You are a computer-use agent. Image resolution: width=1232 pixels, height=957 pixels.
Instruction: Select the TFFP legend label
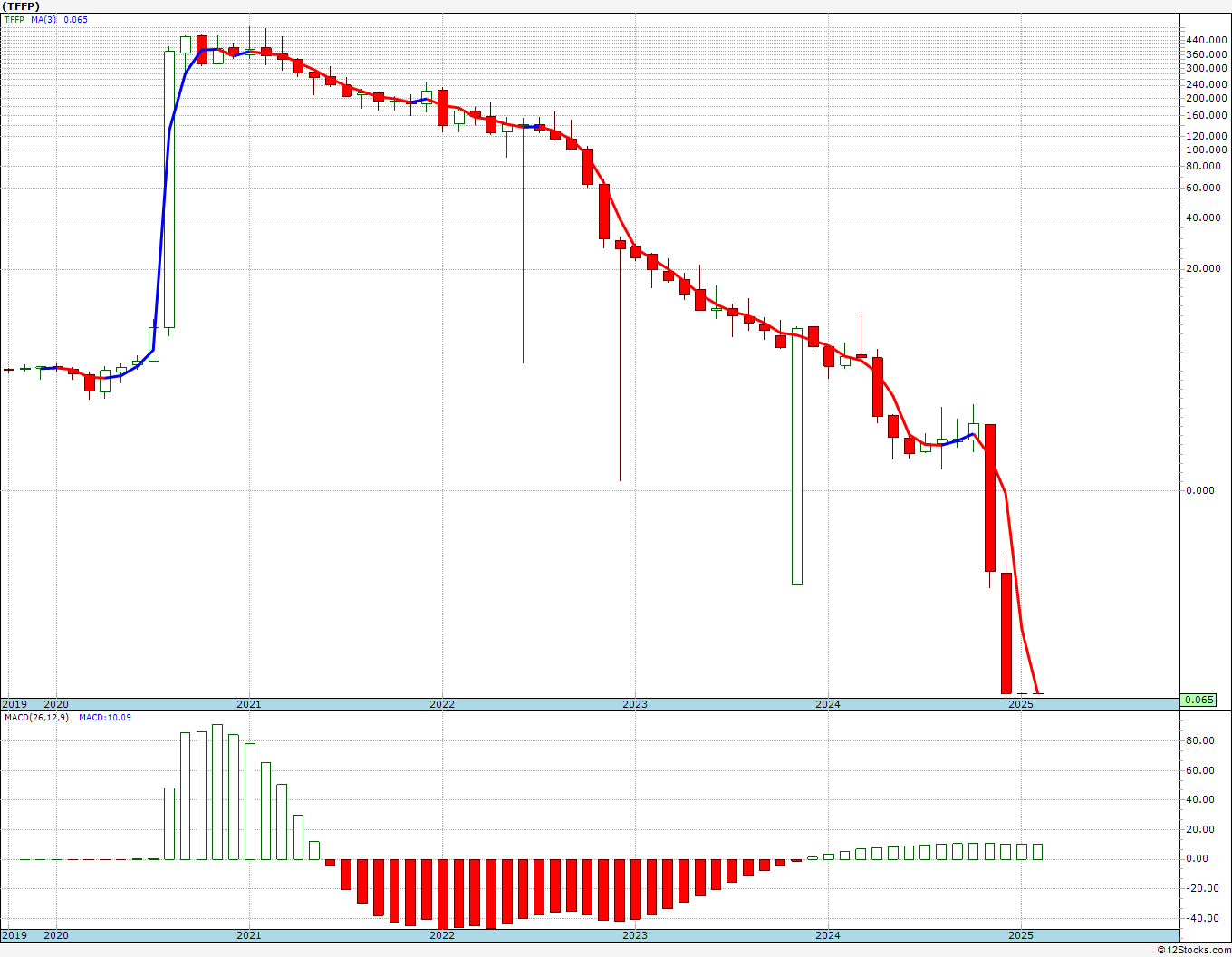click(x=14, y=20)
